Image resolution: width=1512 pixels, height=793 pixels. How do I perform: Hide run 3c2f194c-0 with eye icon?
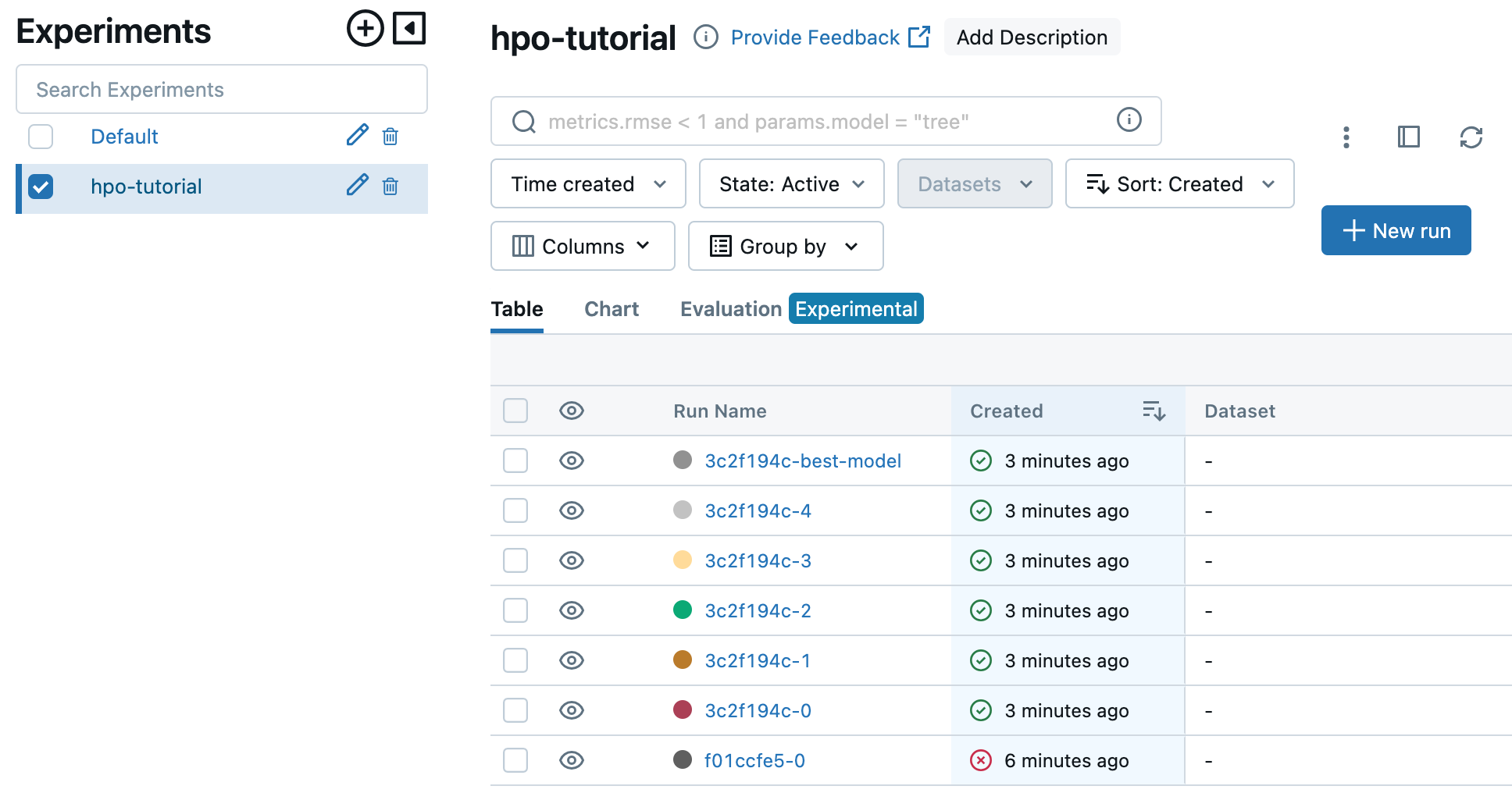point(572,710)
